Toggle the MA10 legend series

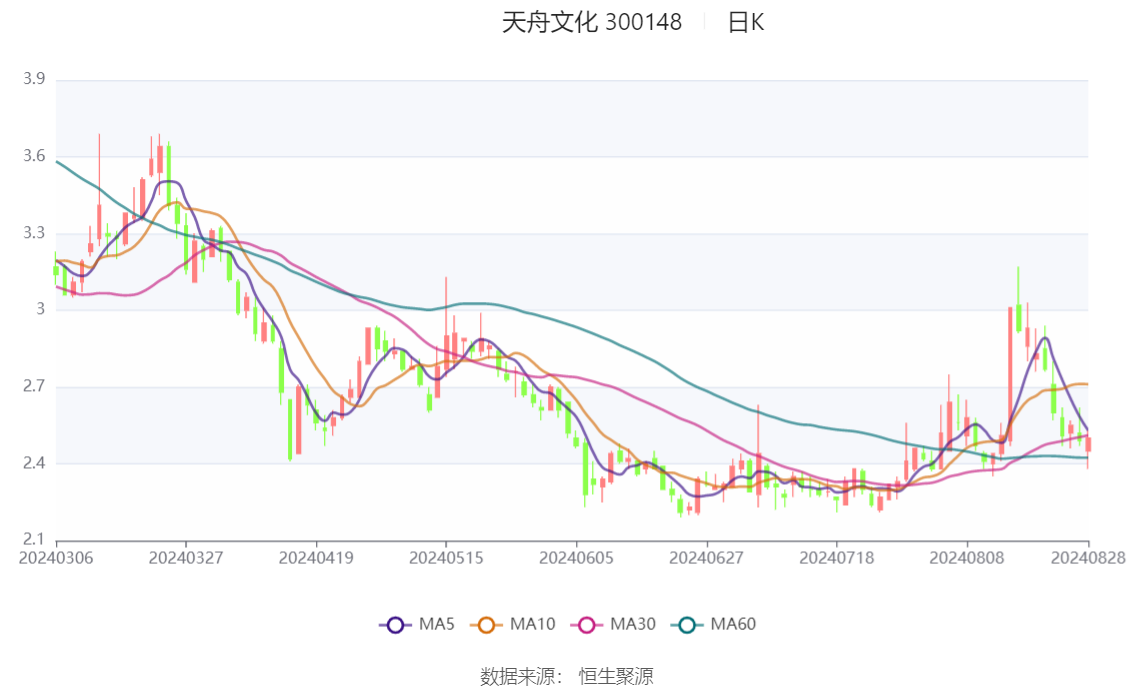pyautogui.click(x=513, y=624)
